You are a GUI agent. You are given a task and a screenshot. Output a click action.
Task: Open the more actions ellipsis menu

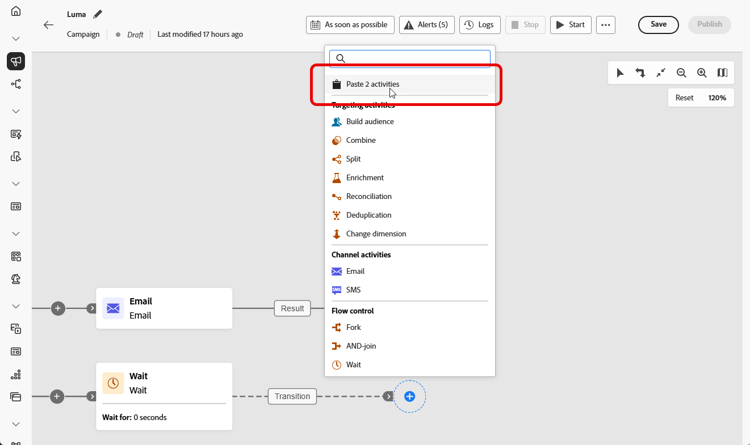click(606, 25)
